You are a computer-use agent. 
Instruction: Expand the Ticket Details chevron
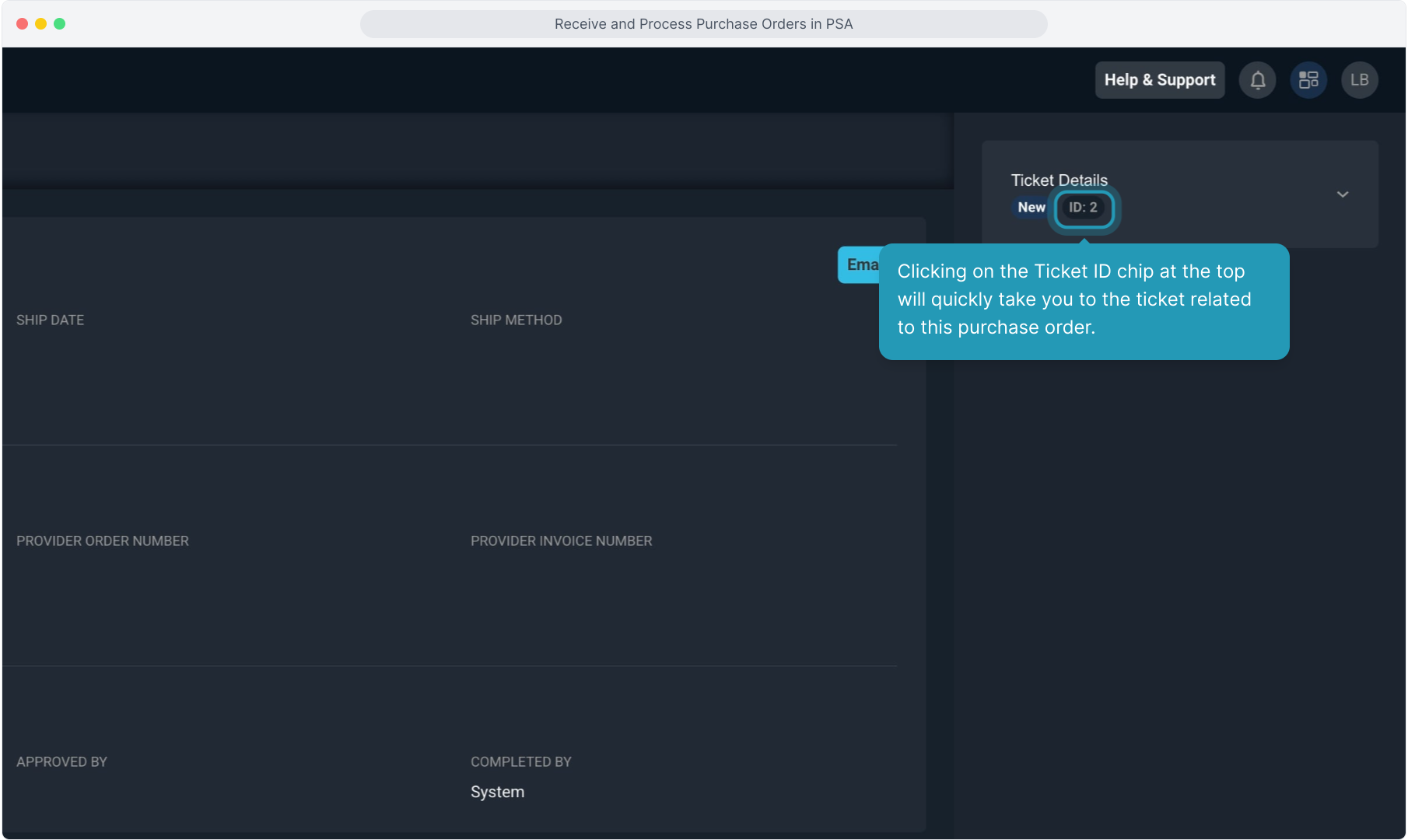tap(1342, 194)
